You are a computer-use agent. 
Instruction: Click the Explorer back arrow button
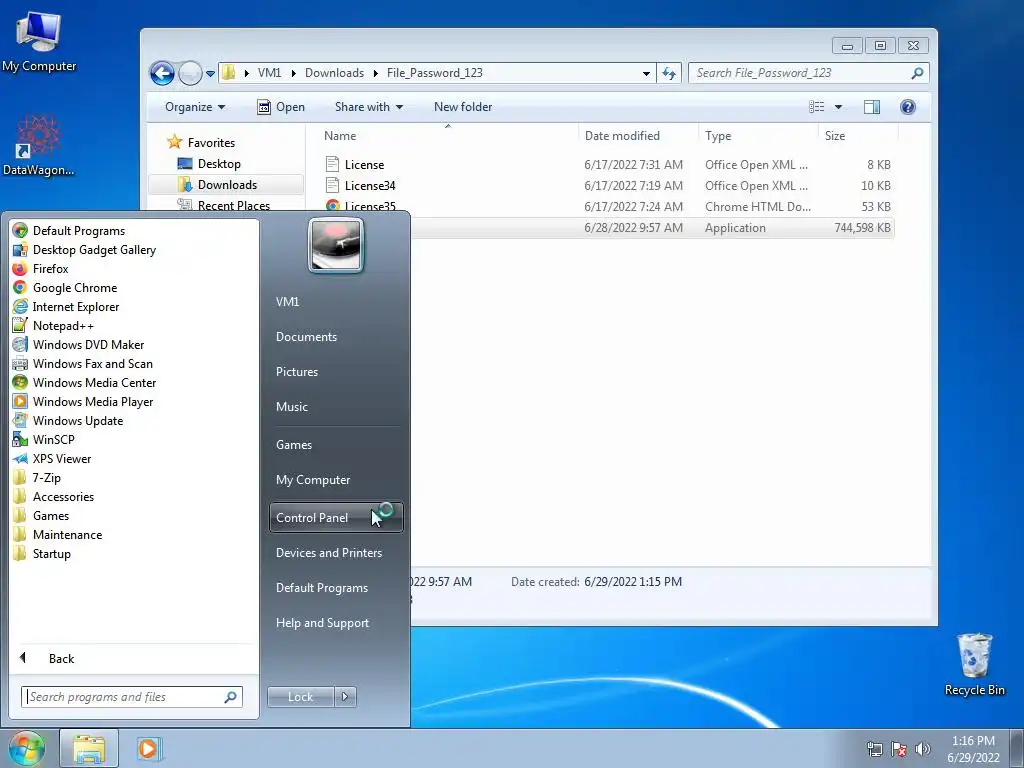point(162,73)
